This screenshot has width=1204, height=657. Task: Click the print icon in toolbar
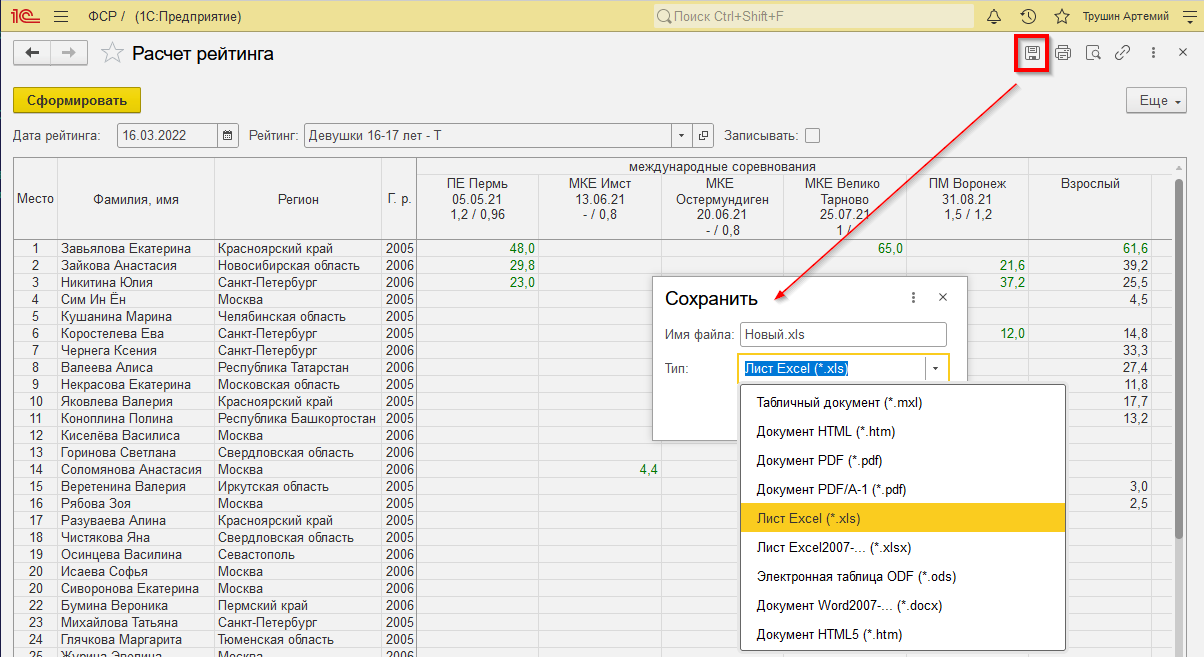pyautogui.click(x=1063, y=53)
